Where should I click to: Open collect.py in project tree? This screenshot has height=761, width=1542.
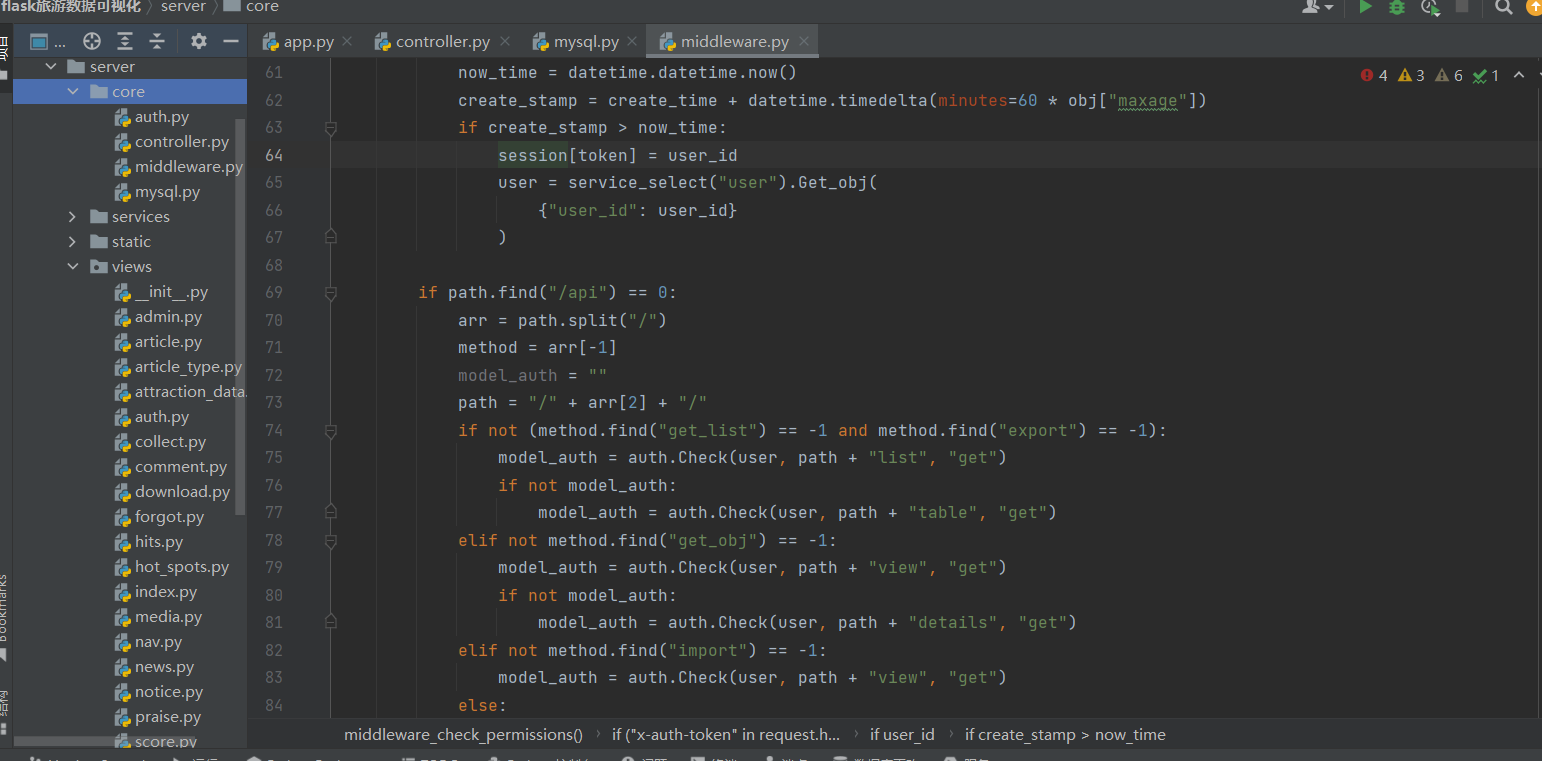coord(159,442)
